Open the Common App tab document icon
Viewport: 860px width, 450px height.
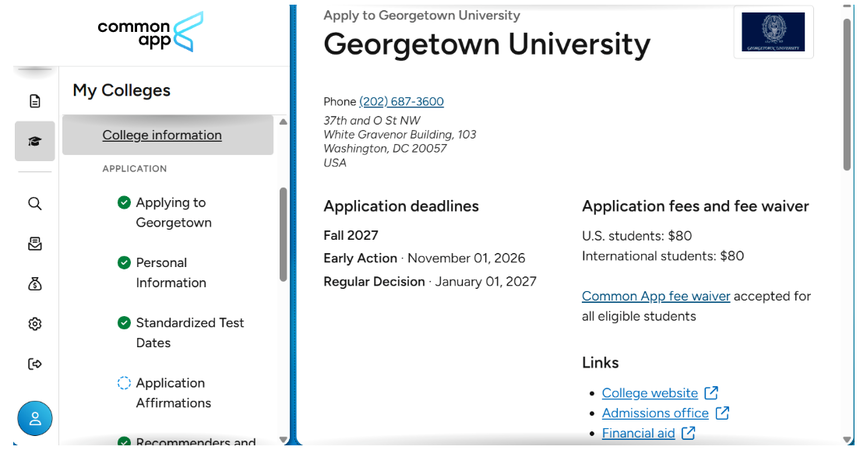(35, 101)
